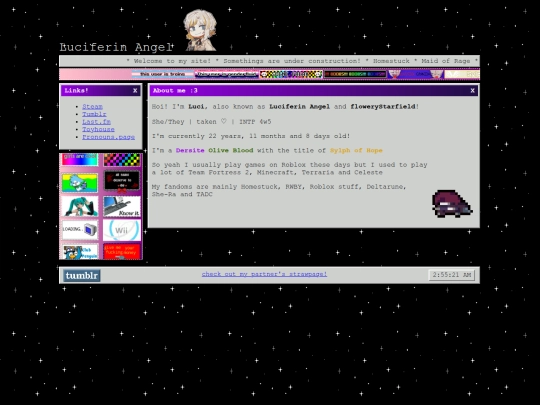This screenshot has width=540, height=405.
Task: Go to the Toyhouse link
Action: click(x=98, y=129)
